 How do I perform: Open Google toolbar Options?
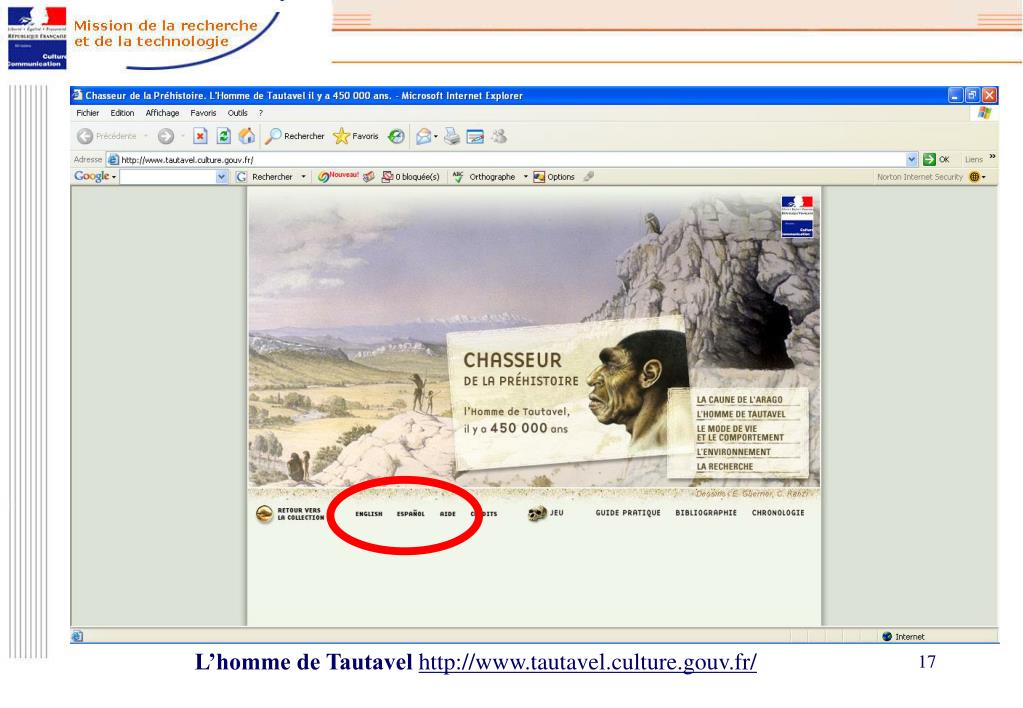coord(554,176)
